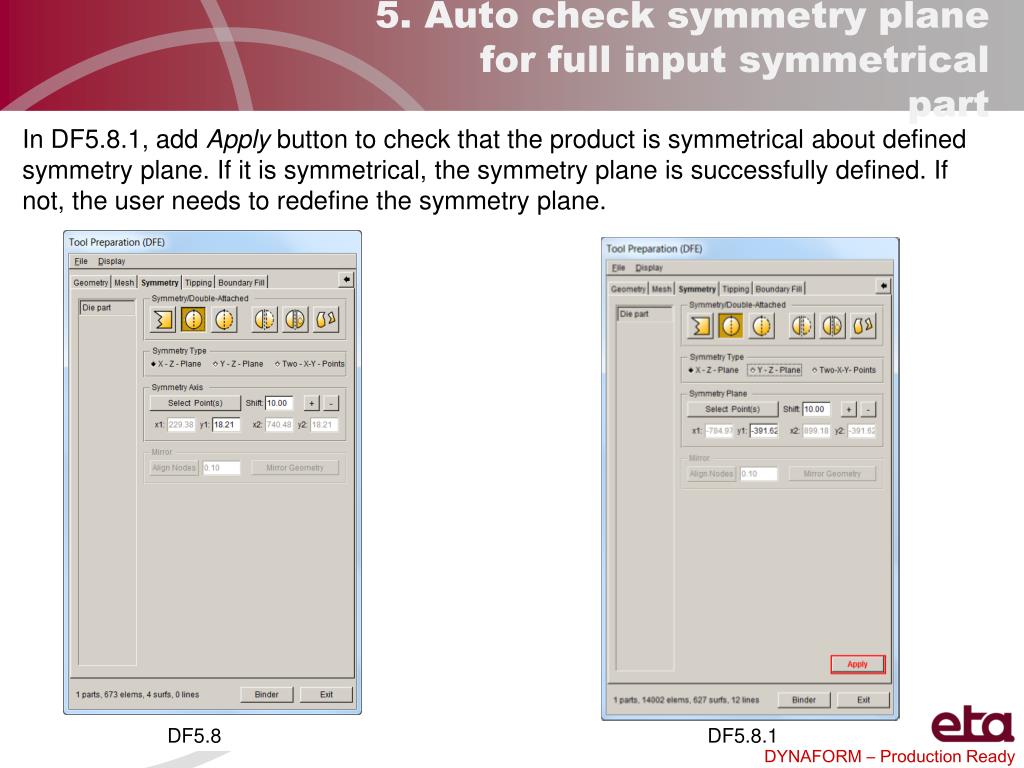Choose split-circle double-line icon in DF5.8 dialog
The image size is (1024, 768).
tap(295, 319)
